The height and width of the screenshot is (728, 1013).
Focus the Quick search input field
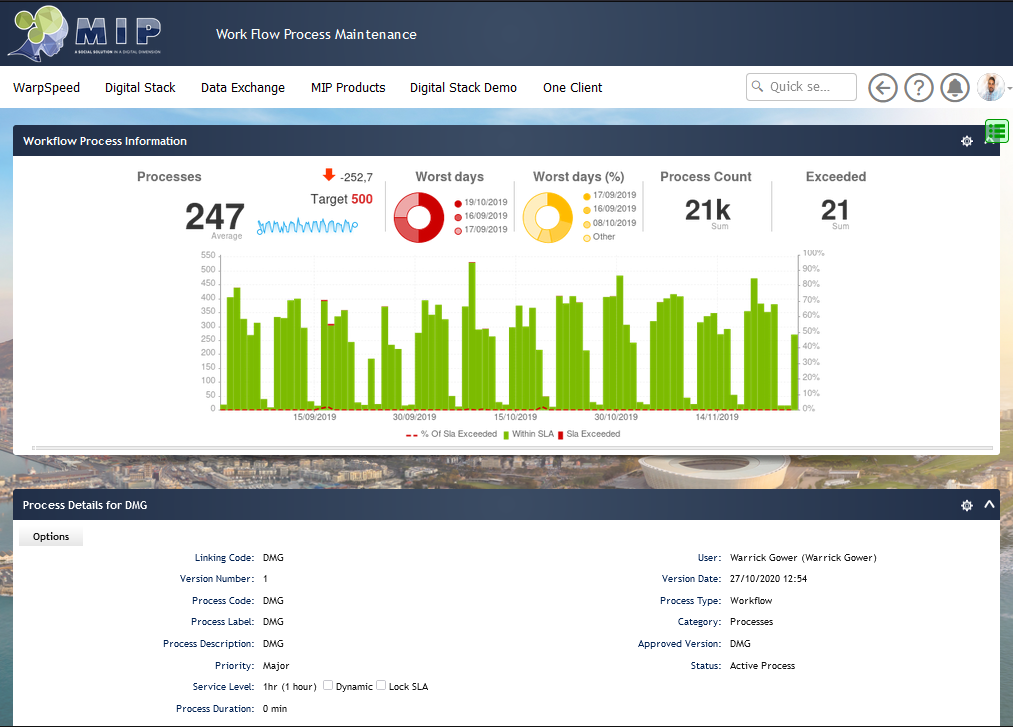(x=810, y=87)
